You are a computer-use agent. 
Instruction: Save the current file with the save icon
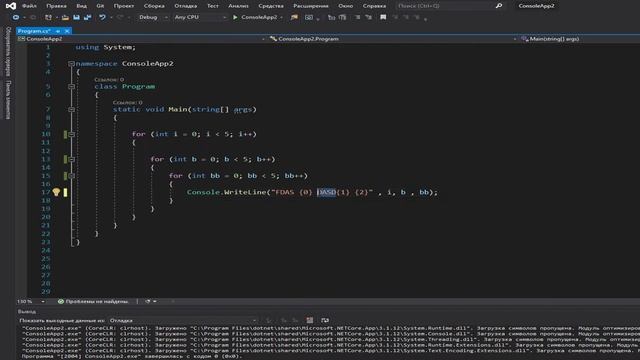tap(76, 17)
